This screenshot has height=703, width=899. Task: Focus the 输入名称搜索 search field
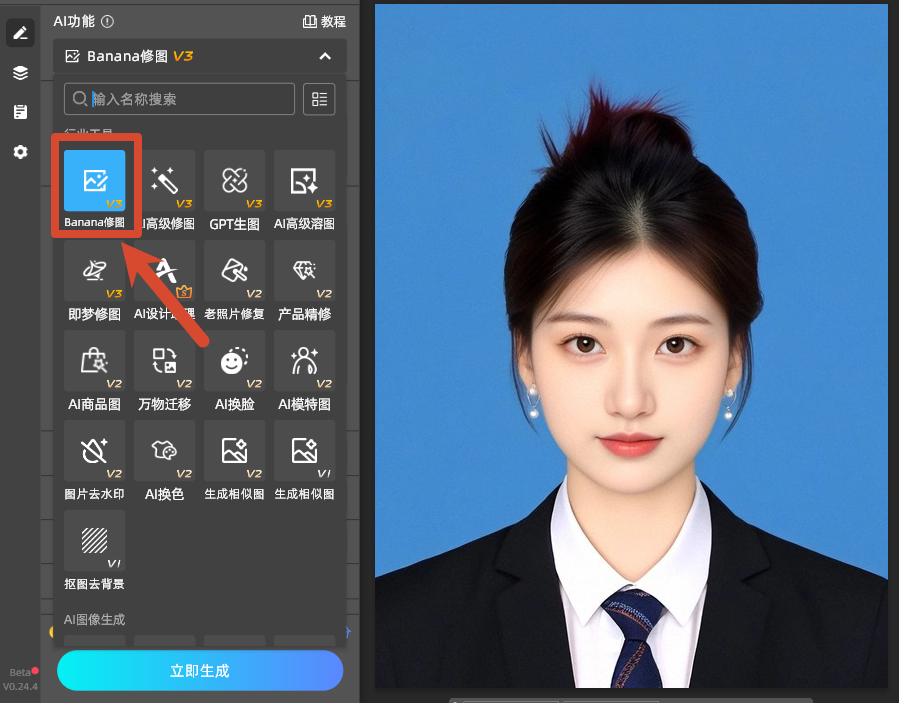tap(179, 99)
